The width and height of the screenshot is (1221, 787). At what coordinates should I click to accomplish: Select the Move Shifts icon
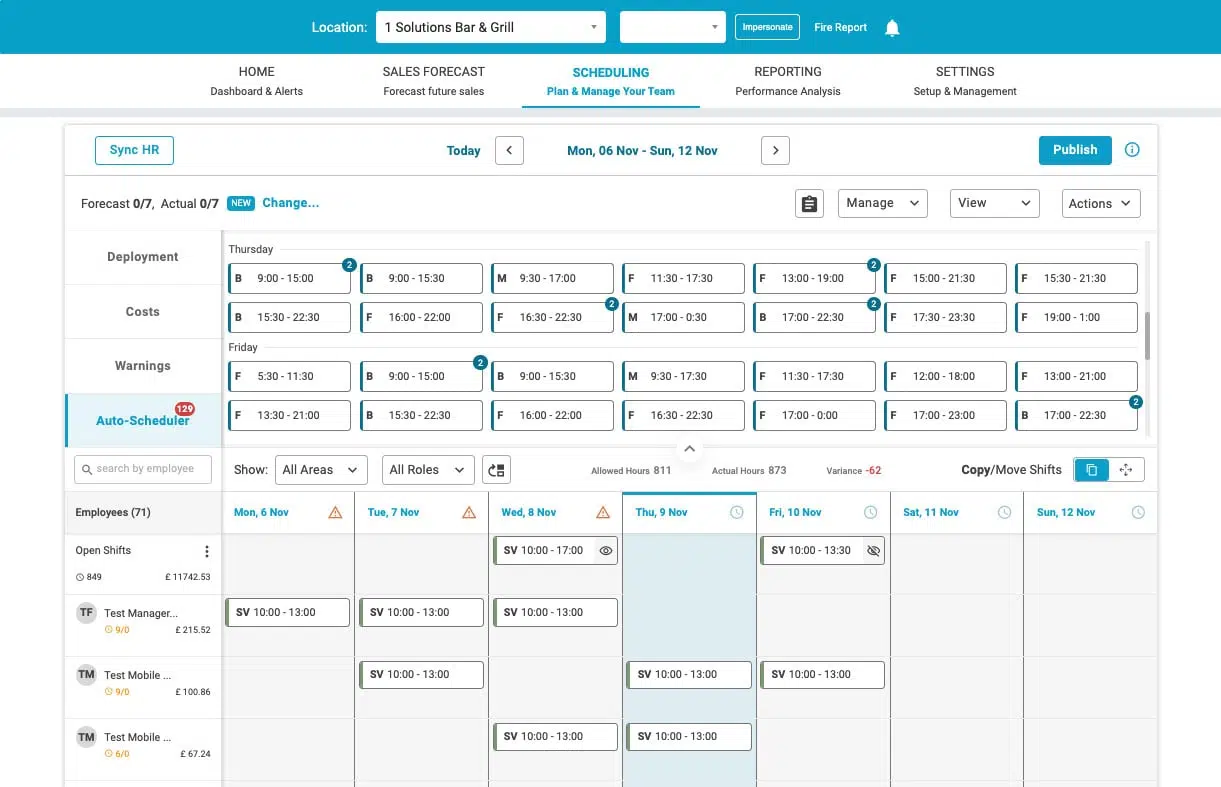(x=1125, y=469)
